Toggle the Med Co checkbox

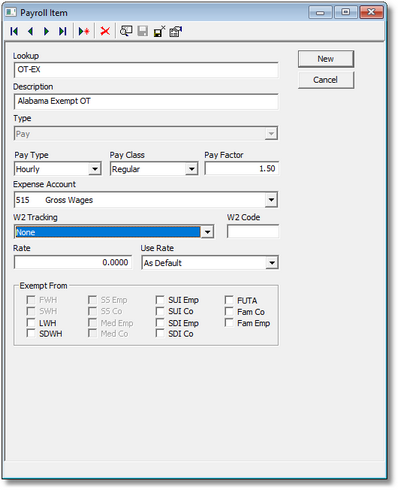[x=92, y=334]
